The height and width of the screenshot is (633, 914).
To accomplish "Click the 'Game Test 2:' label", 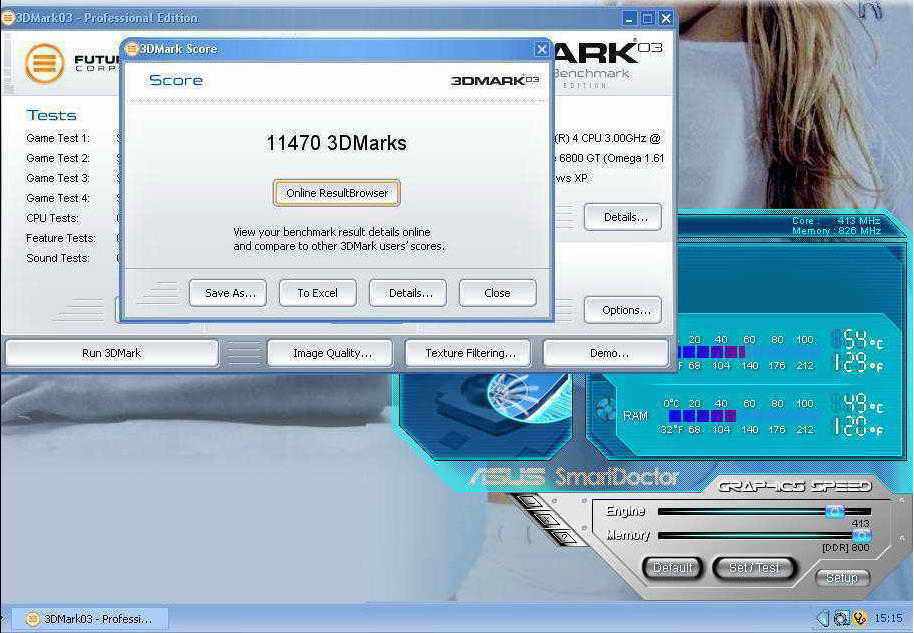I will 58,158.
